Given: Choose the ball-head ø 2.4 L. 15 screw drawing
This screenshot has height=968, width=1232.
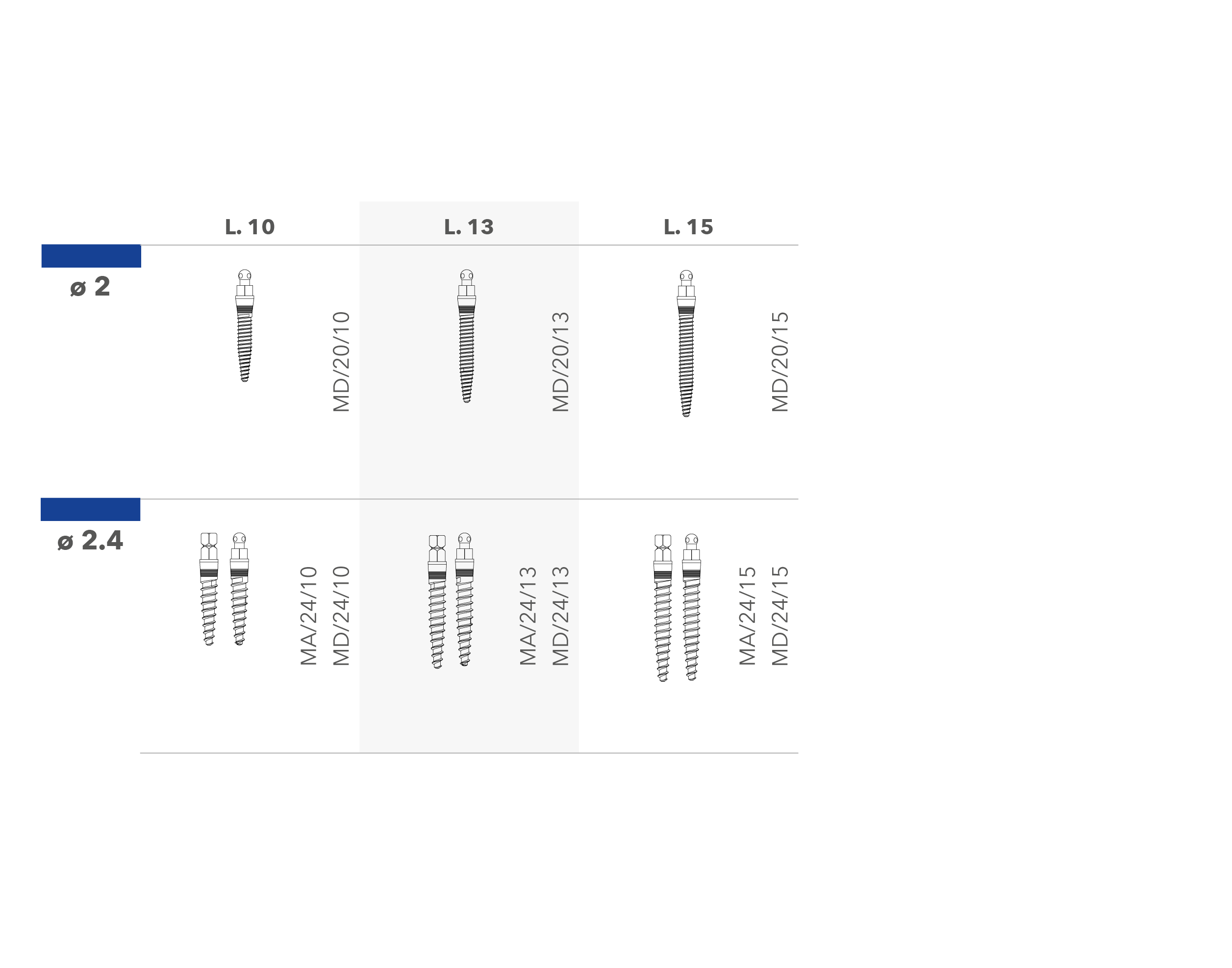Looking at the screenshot, I should click(x=692, y=606).
